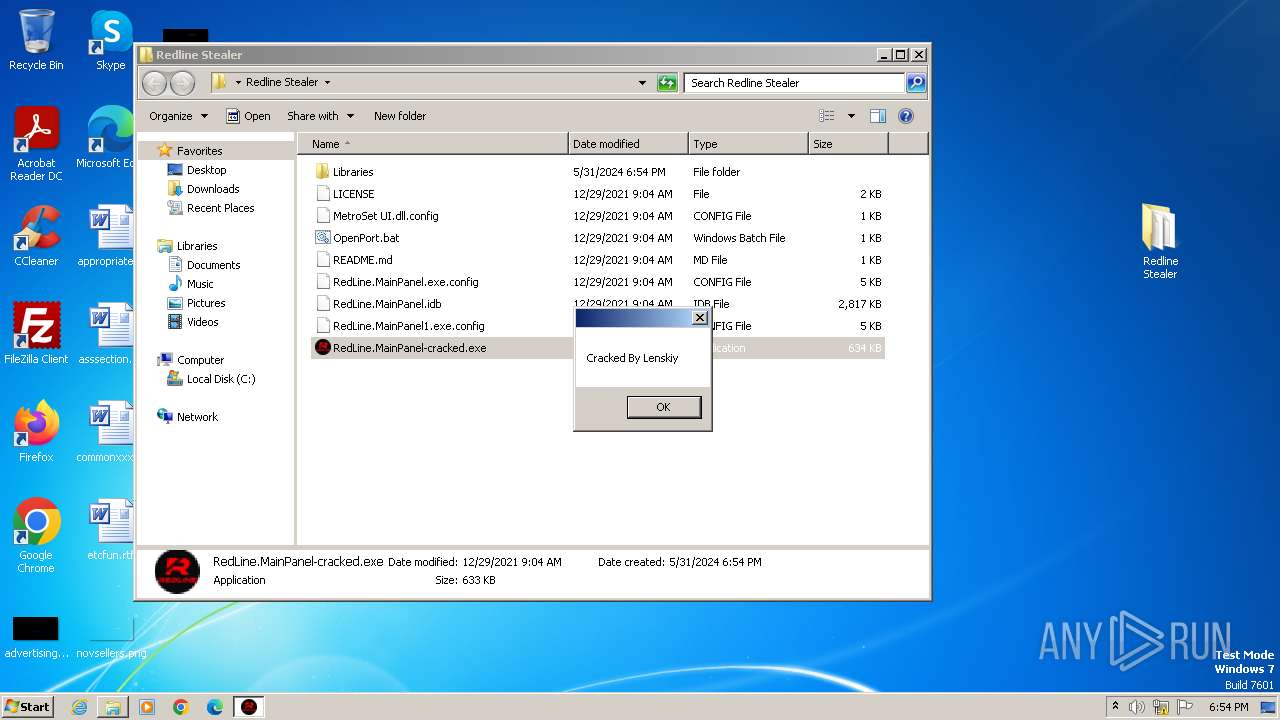Screen dimensions: 1280x720
Task: Click the volume tray icon
Action: (1137, 707)
